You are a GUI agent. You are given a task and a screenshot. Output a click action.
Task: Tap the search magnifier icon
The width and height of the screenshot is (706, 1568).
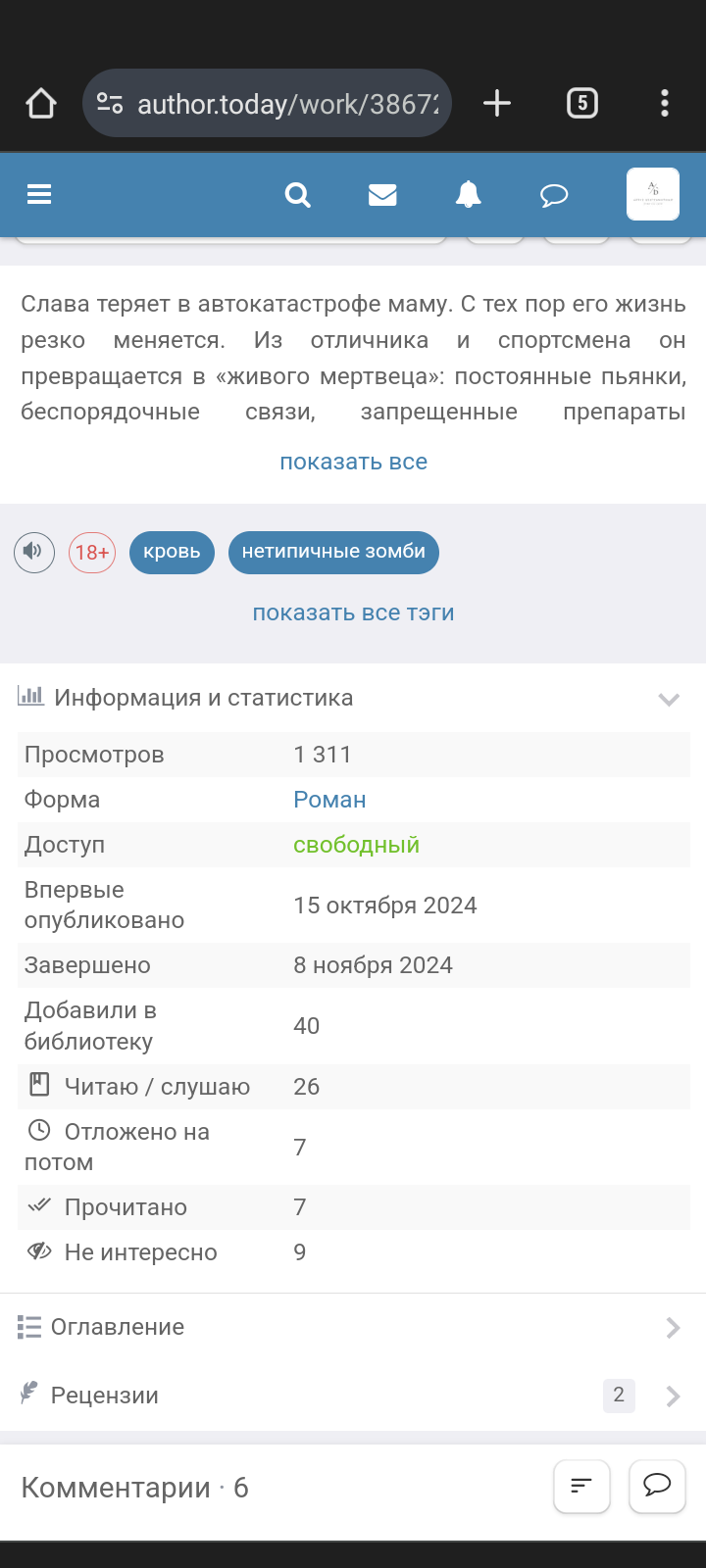(297, 195)
